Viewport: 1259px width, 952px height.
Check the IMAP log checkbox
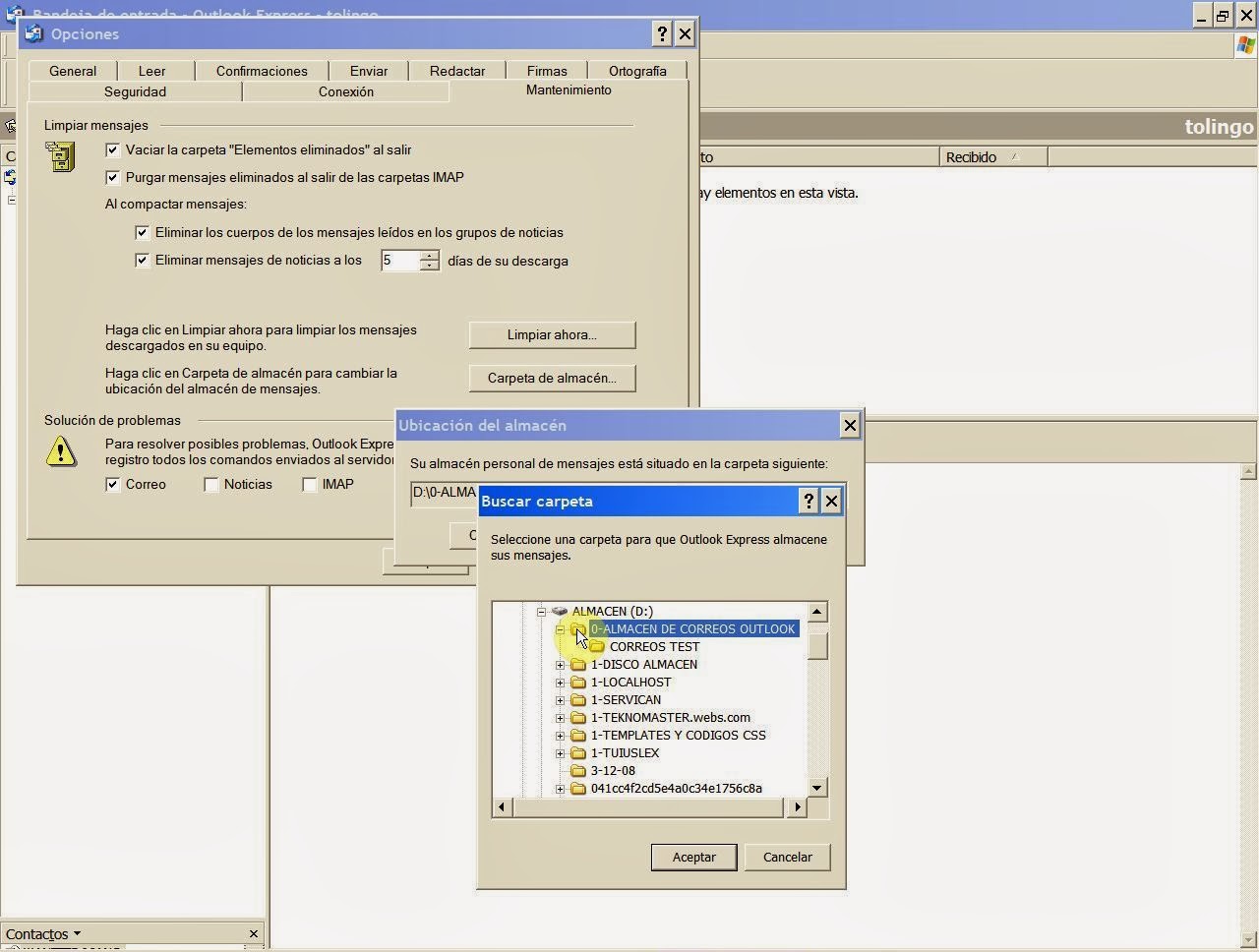309,484
